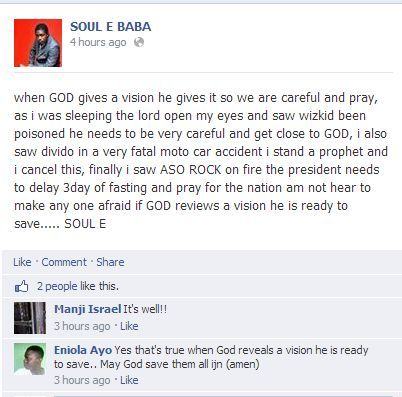The image size is (402, 397).
Task: Click the post's '4 hours ago' timestamp
Action: point(98,43)
